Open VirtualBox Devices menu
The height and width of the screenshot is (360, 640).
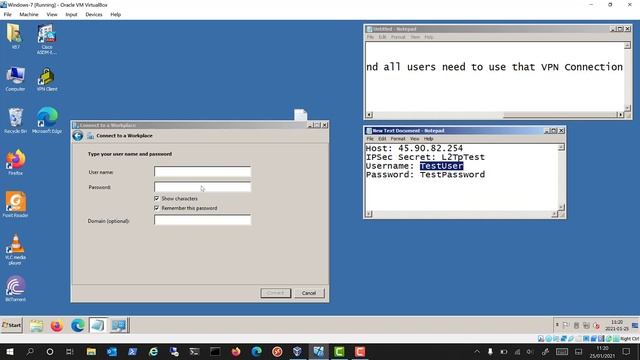(93, 14)
